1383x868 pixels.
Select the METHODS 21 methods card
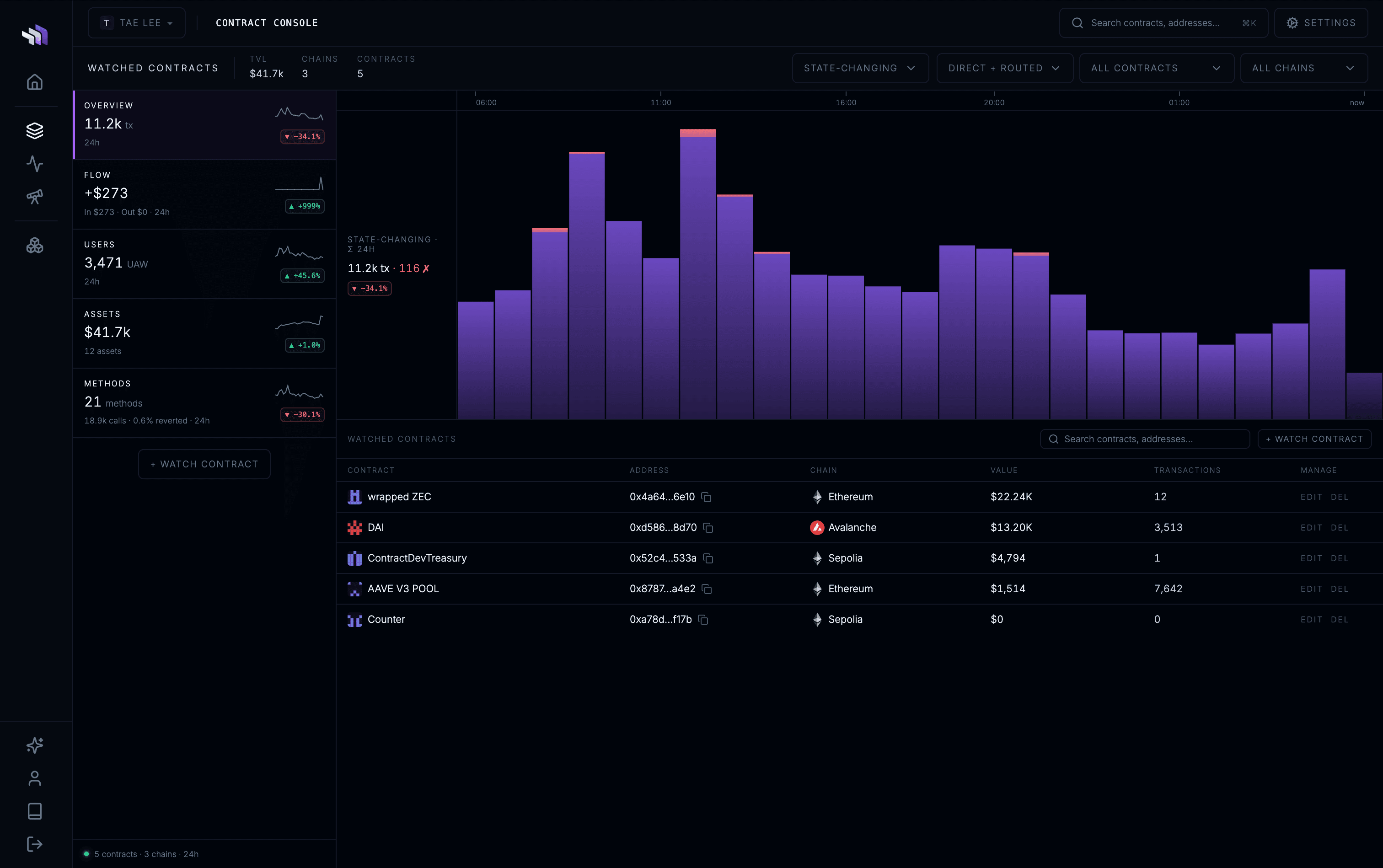point(205,403)
